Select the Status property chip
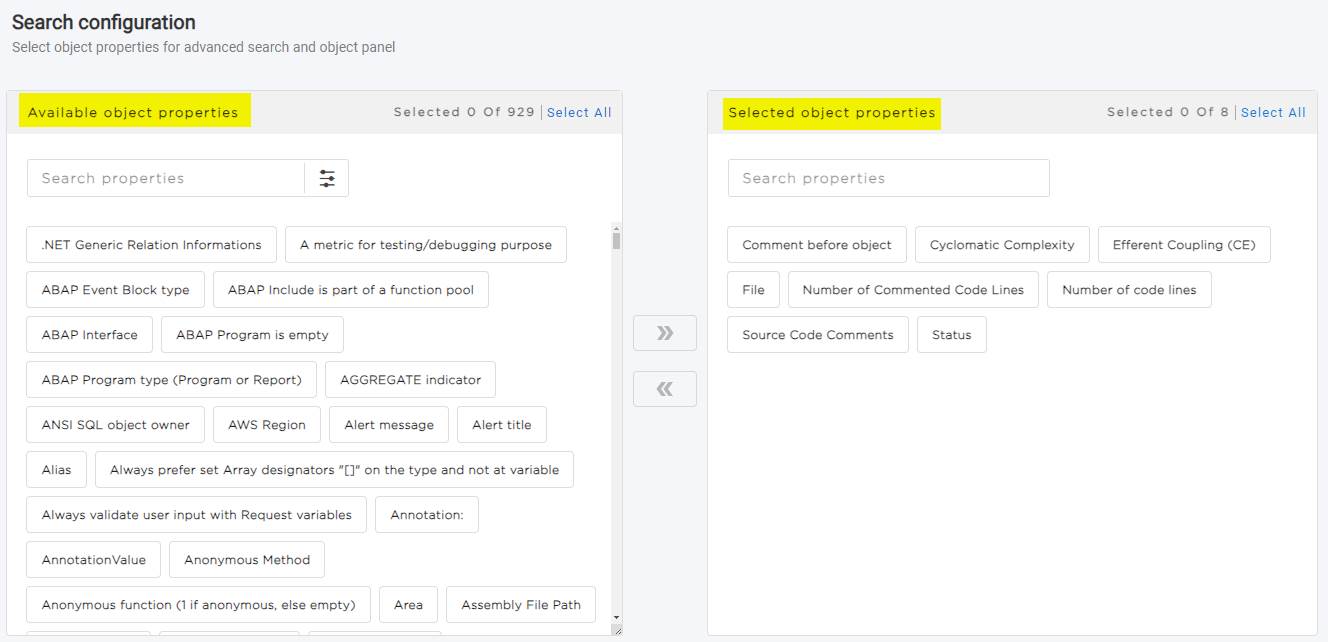This screenshot has height=642, width=1328. (951, 335)
